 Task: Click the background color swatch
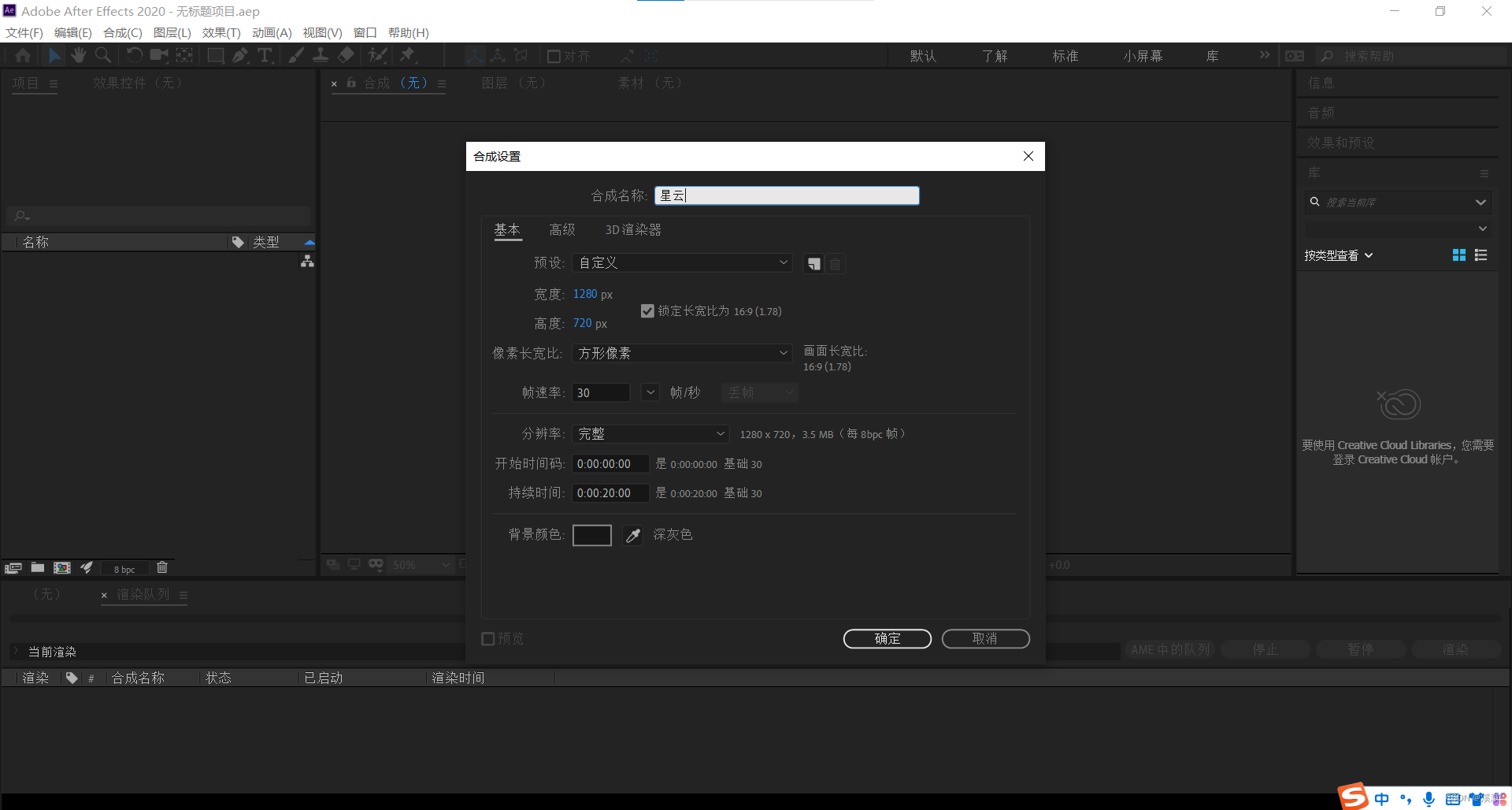[x=592, y=536]
